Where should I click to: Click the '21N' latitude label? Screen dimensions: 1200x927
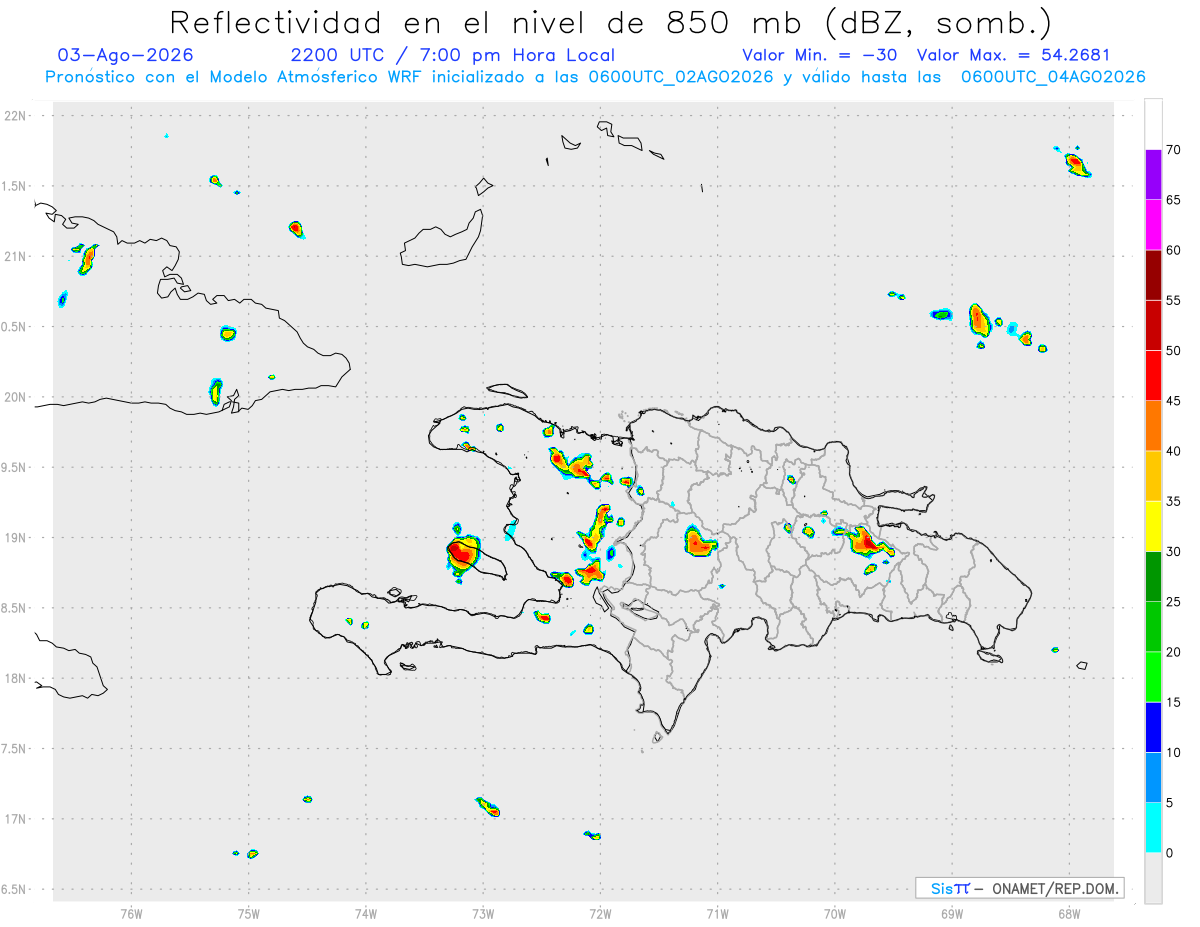15,256
